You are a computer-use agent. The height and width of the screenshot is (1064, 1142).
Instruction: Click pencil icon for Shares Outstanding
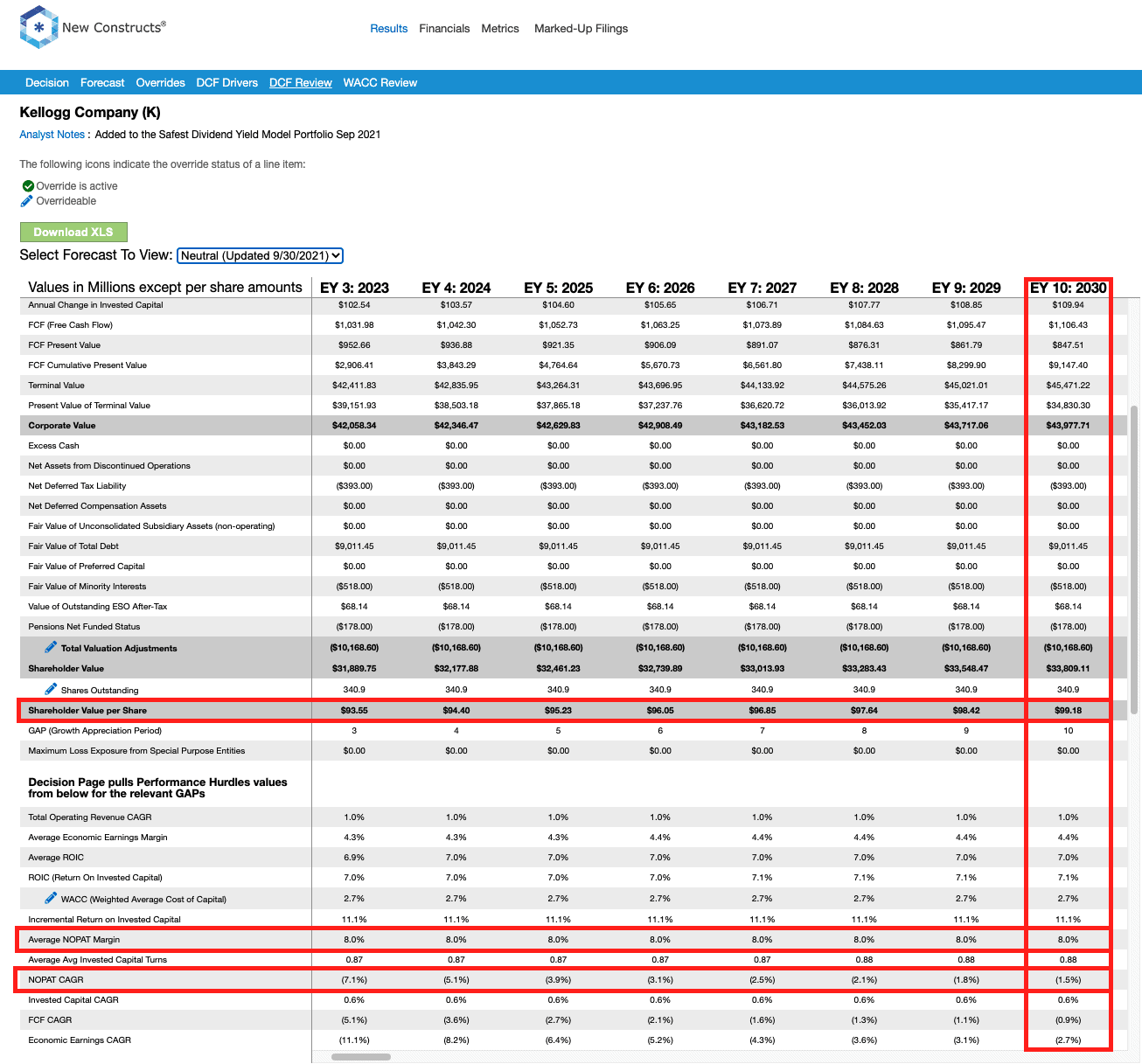tap(52, 689)
